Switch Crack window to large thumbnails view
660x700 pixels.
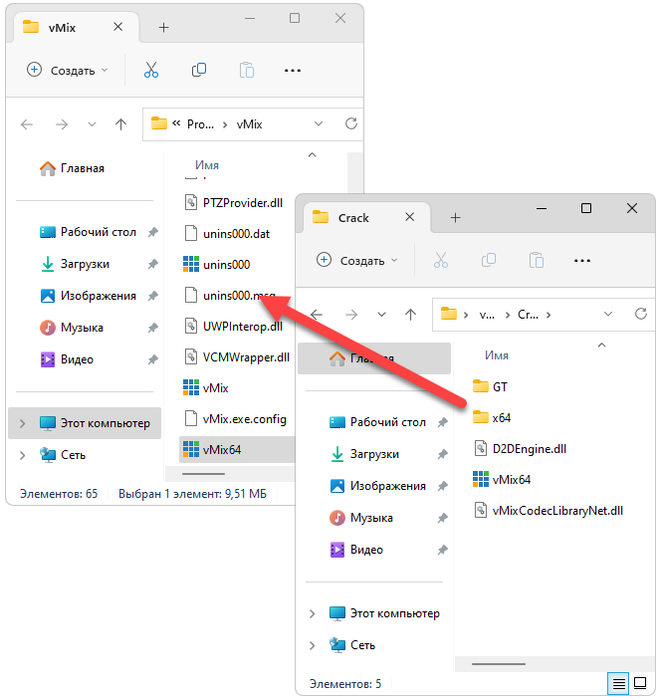coord(640,683)
